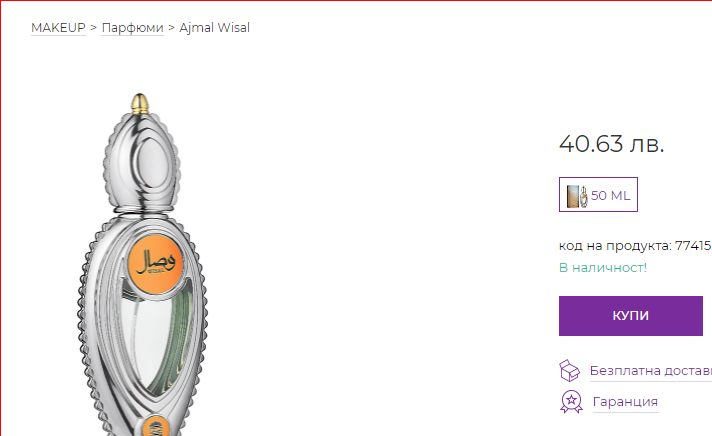Go to MAKEUP breadcrumb home link

pos(58,28)
